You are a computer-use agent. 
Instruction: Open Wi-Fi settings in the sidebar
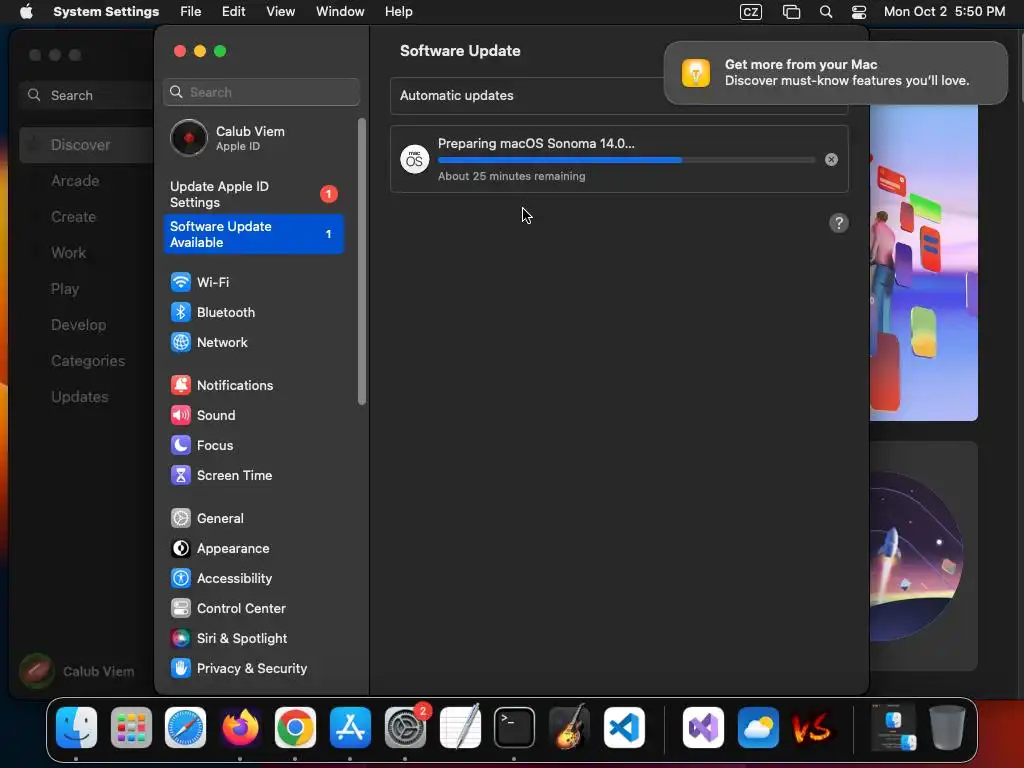[253, 282]
